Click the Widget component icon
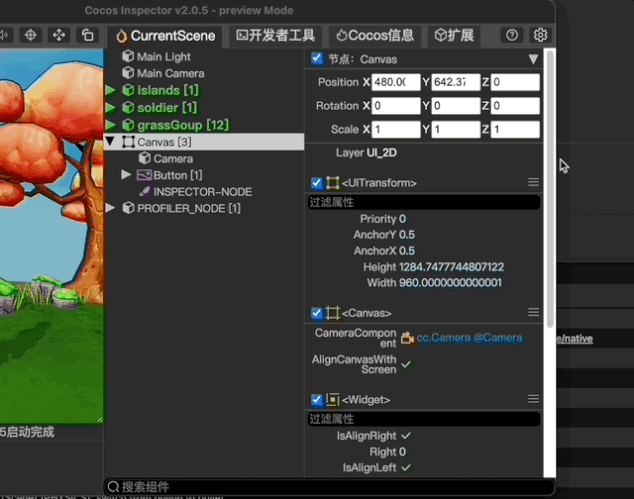The height and width of the screenshot is (499, 634). [x=332, y=400]
